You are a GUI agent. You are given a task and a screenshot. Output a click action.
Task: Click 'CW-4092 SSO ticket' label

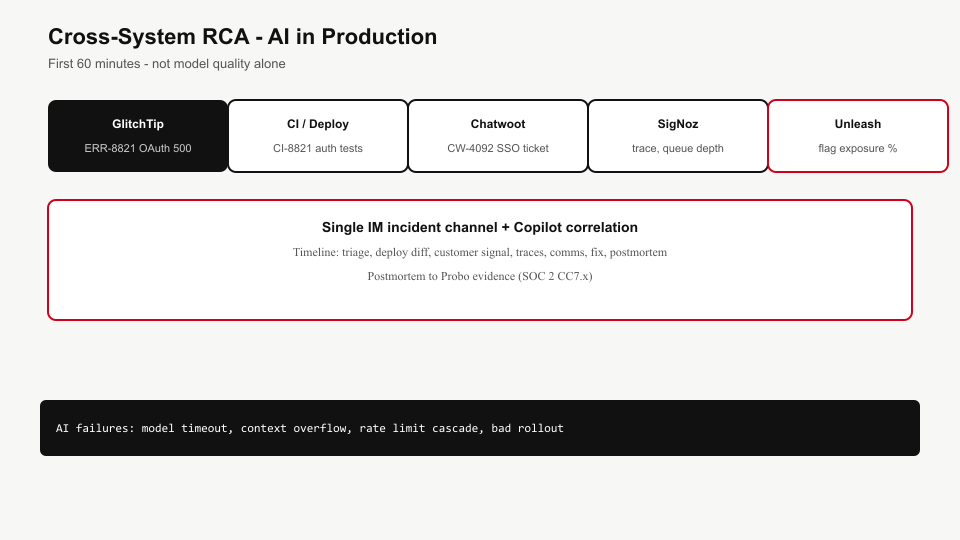(498, 148)
